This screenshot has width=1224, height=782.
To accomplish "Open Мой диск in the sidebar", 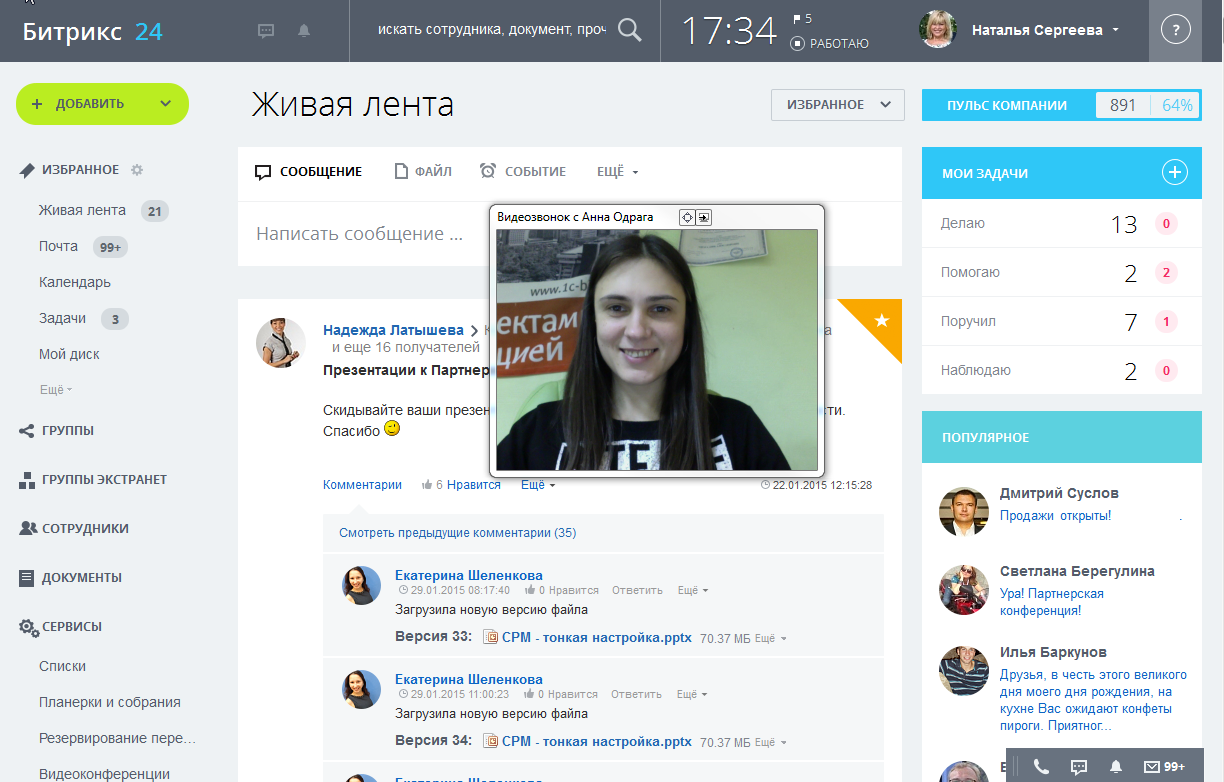I will [69, 354].
